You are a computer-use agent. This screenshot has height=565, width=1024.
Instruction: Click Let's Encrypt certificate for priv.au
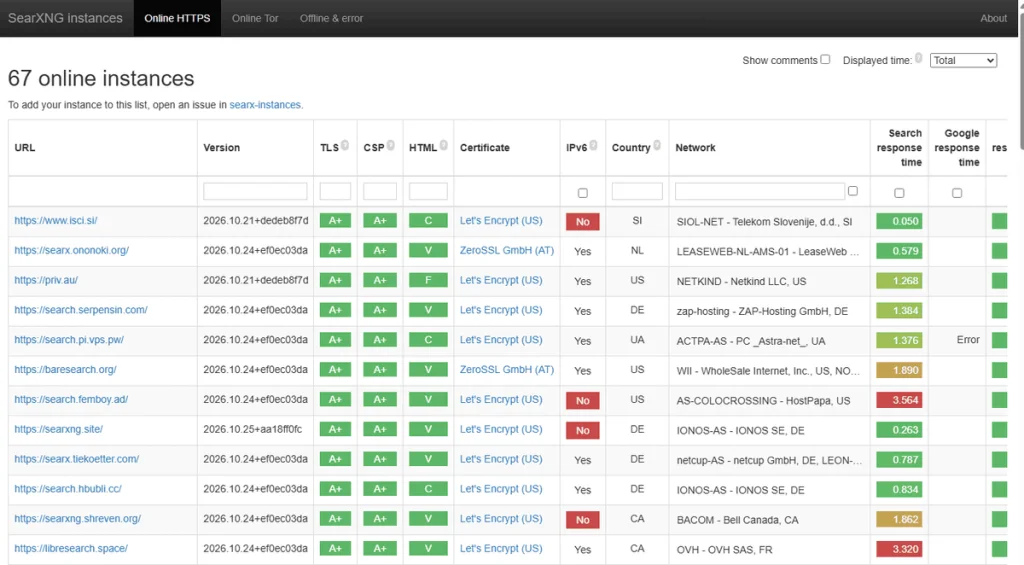[x=501, y=280]
